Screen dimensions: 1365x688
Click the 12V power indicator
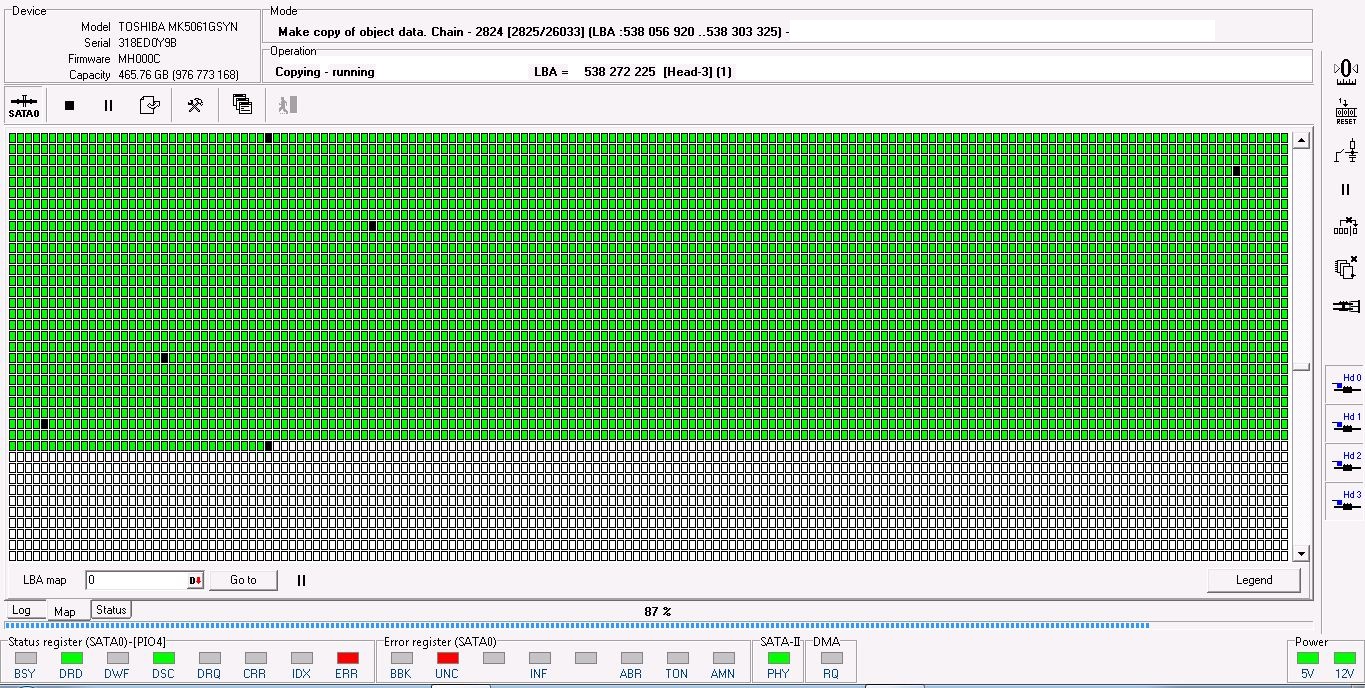point(1345,658)
